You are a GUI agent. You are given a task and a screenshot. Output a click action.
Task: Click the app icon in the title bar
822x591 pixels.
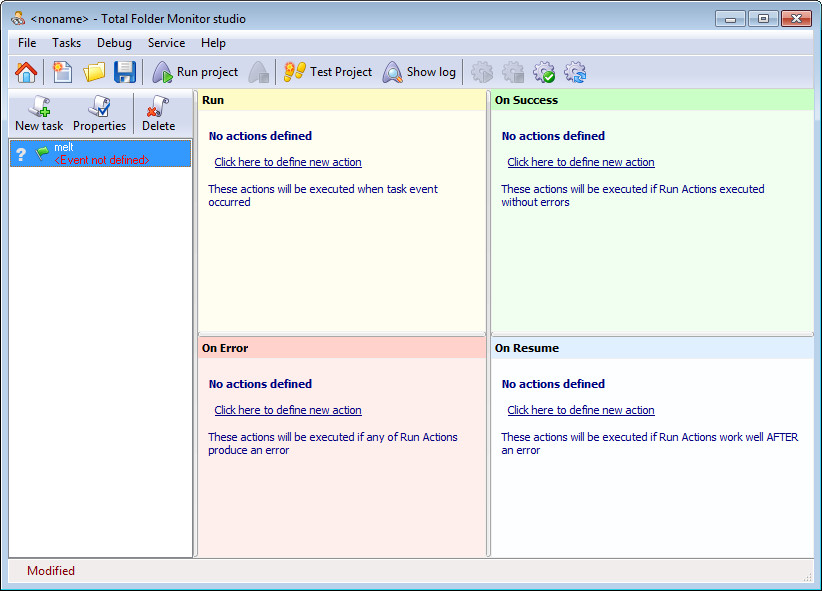click(18, 18)
